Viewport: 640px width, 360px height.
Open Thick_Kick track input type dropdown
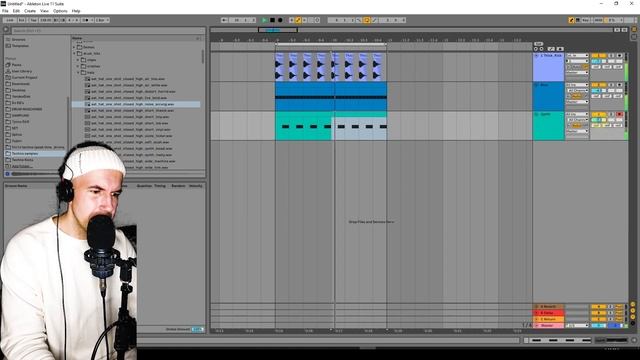(577, 56)
